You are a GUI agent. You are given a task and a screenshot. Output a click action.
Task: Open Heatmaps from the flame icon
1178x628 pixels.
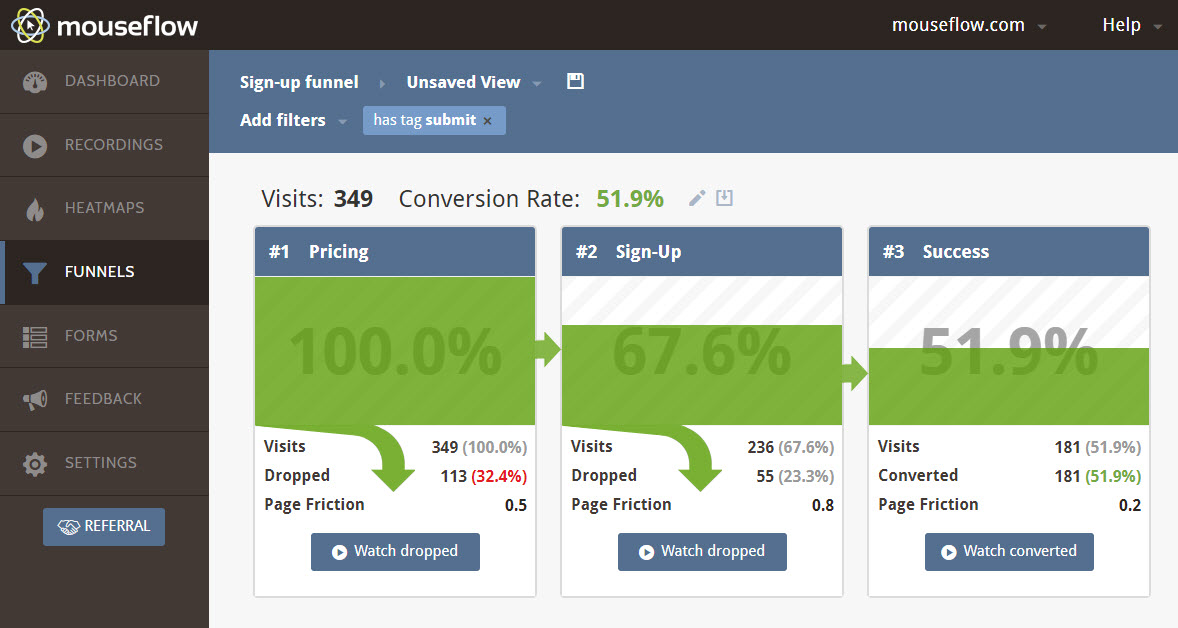[35, 210]
